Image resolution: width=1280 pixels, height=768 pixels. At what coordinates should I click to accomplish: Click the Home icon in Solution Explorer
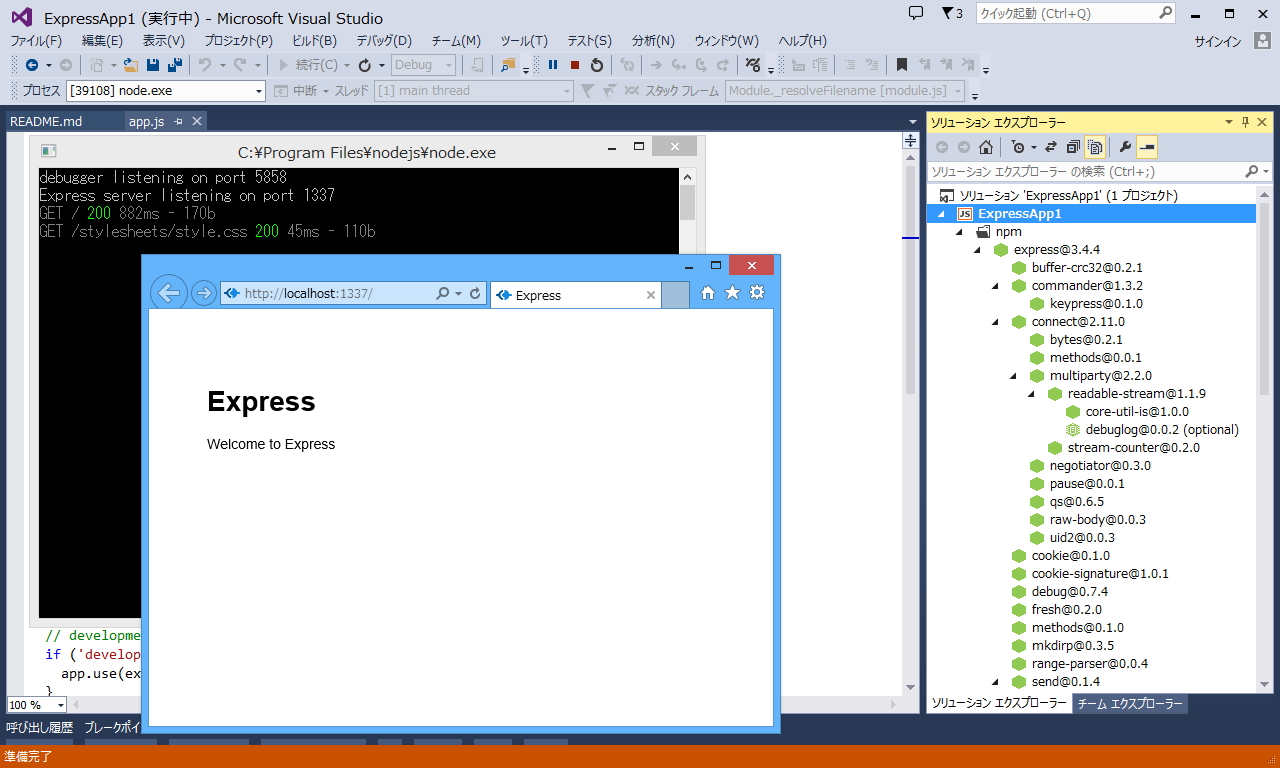tap(986, 147)
